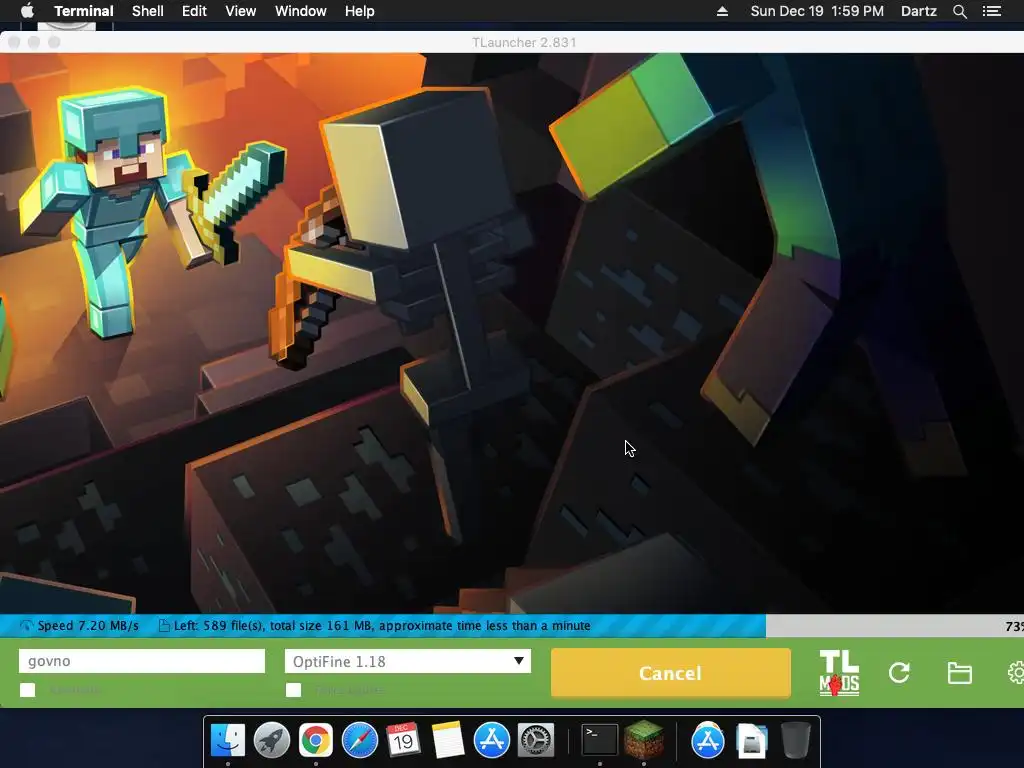The height and width of the screenshot is (768, 1024).
Task: Click the Dartz user name in menu bar
Action: pos(918,11)
